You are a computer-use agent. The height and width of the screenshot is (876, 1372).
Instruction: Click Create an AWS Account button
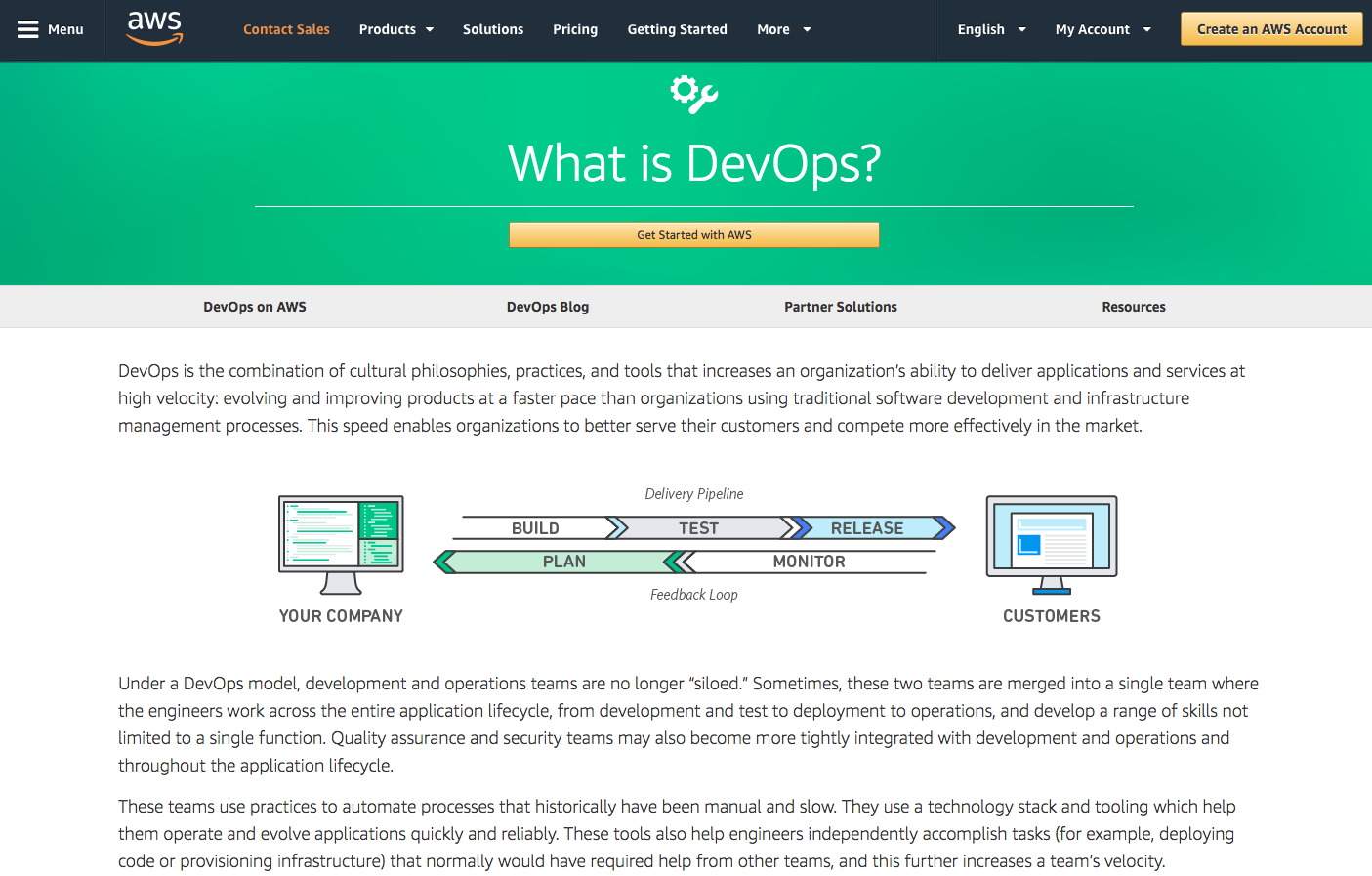point(1271,29)
